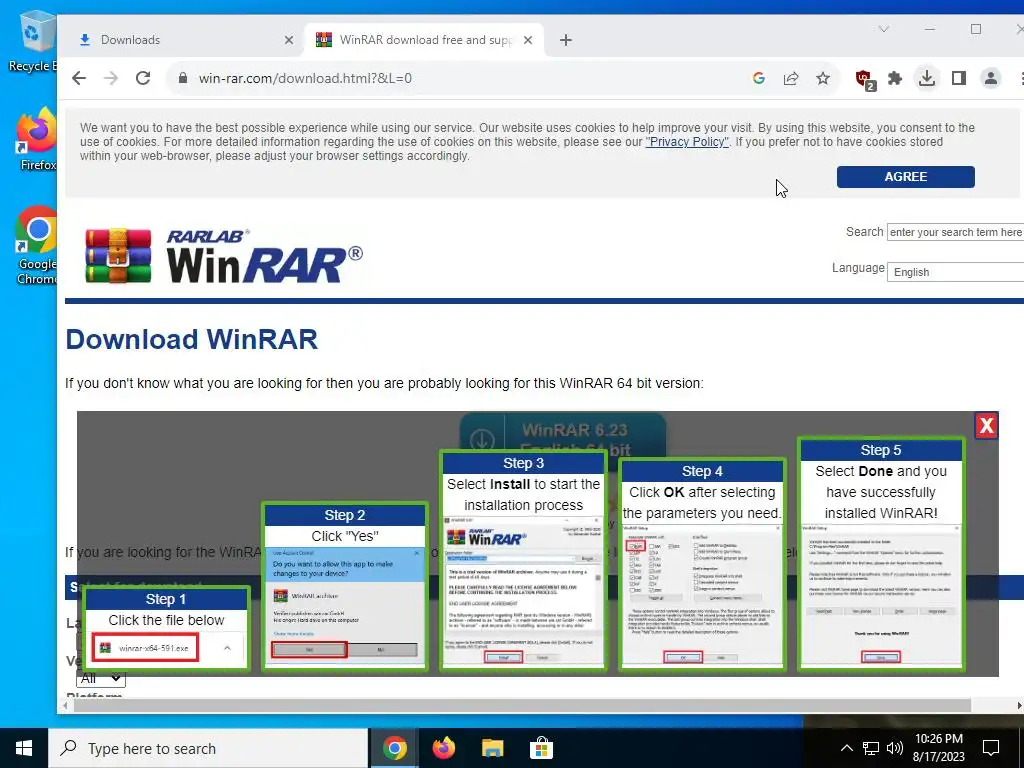The height and width of the screenshot is (768, 1024).
Task: Open Microsoft Store from the taskbar
Action: (541, 748)
